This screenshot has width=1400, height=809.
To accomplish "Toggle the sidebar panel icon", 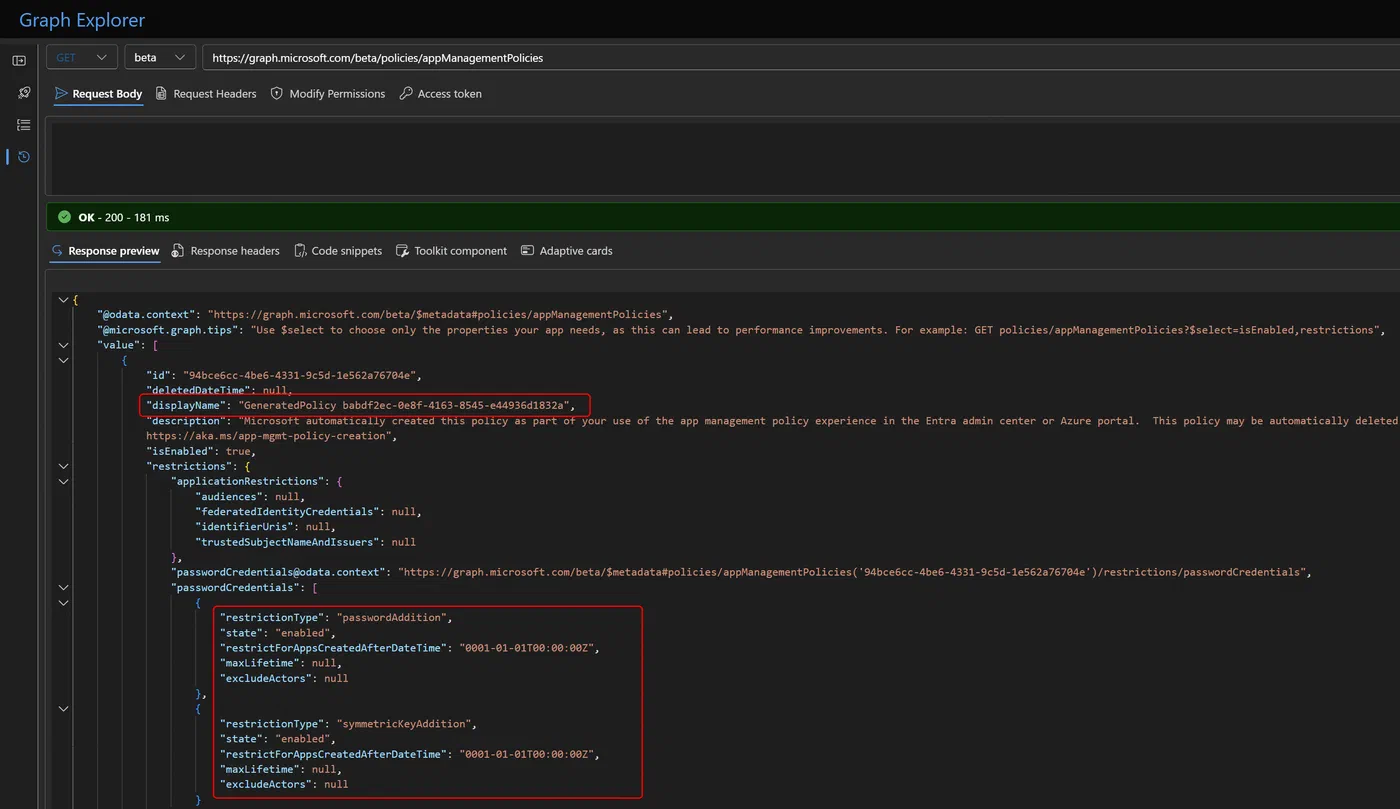I will coord(19,61).
